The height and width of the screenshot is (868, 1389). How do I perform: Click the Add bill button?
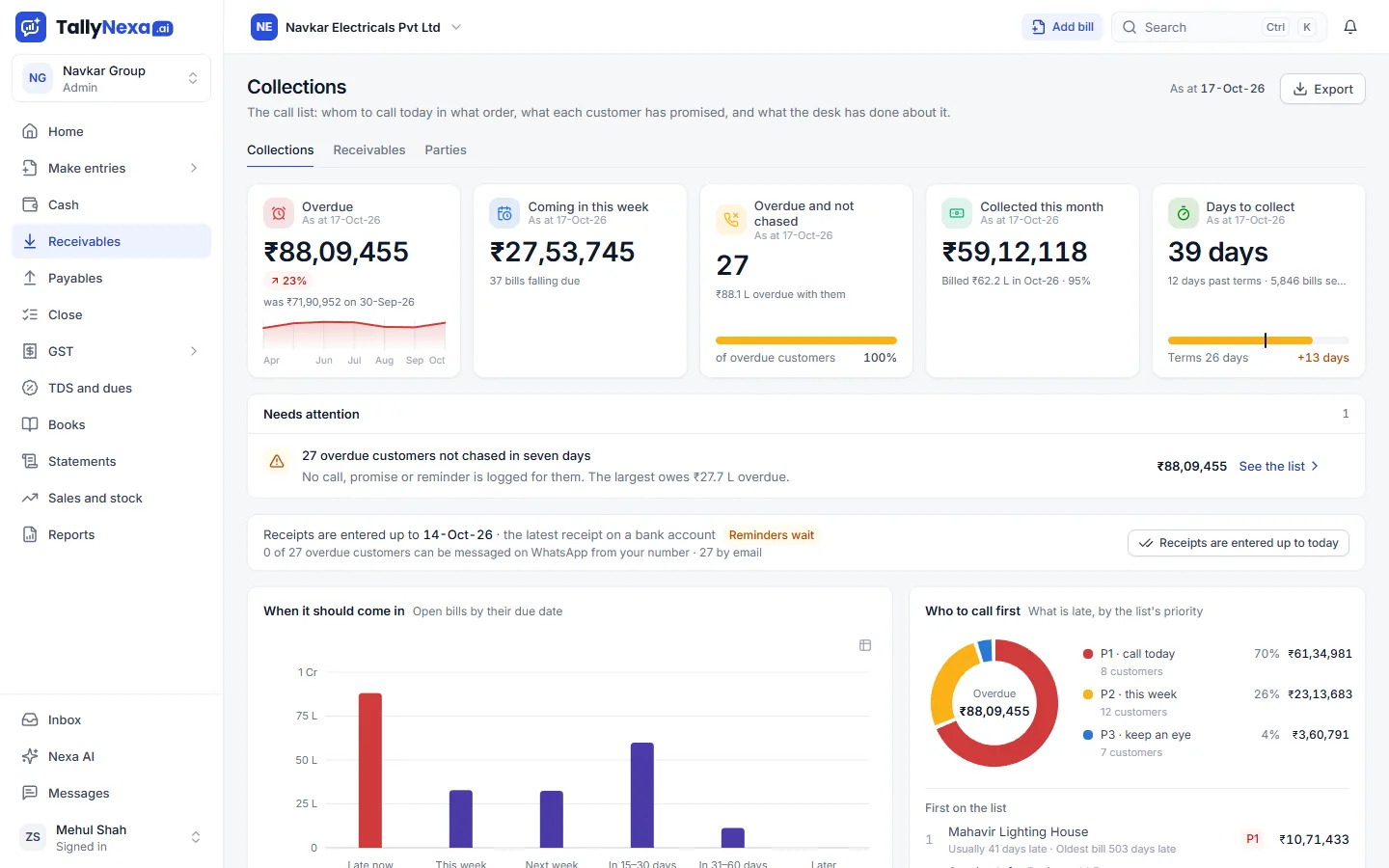coord(1062,27)
